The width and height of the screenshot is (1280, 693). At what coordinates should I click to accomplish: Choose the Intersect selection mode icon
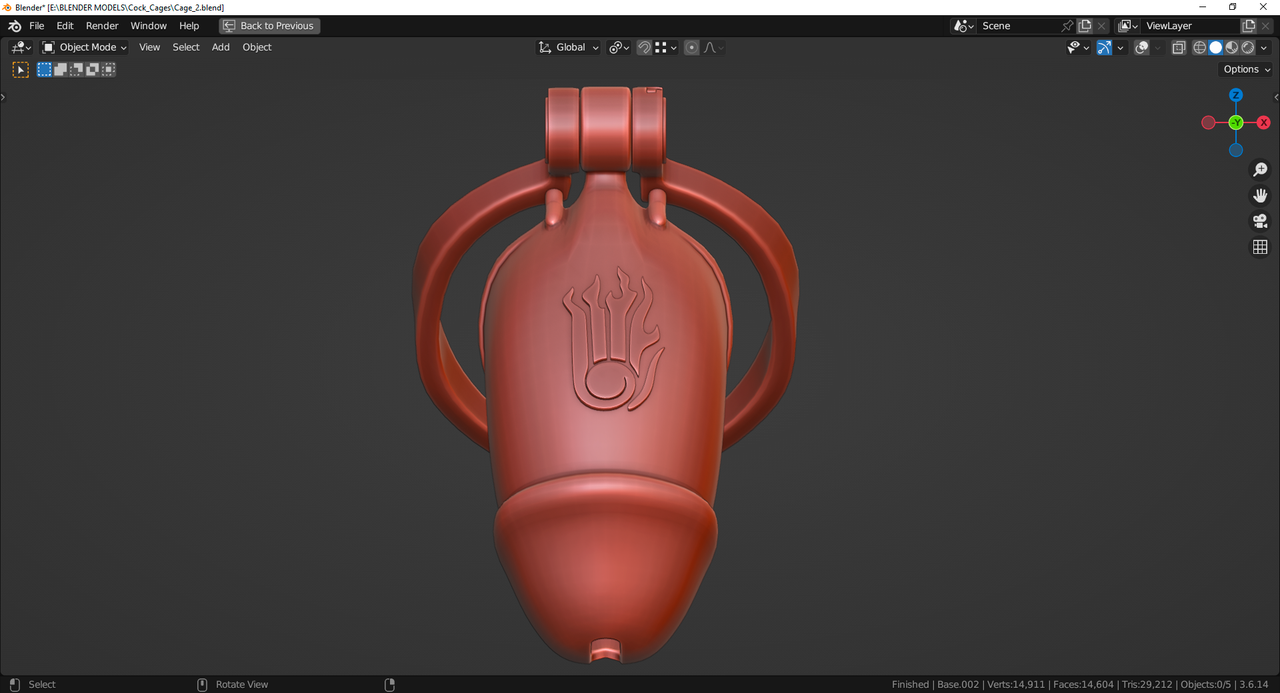click(108, 69)
